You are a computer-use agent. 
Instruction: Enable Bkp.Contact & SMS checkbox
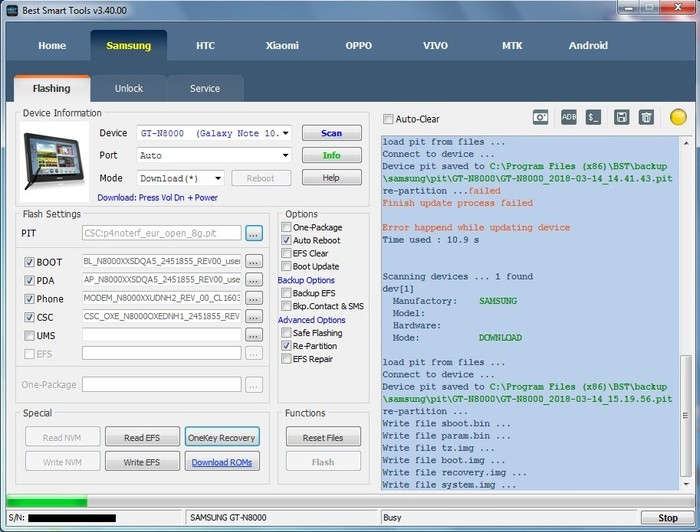pyautogui.click(x=286, y=306)
